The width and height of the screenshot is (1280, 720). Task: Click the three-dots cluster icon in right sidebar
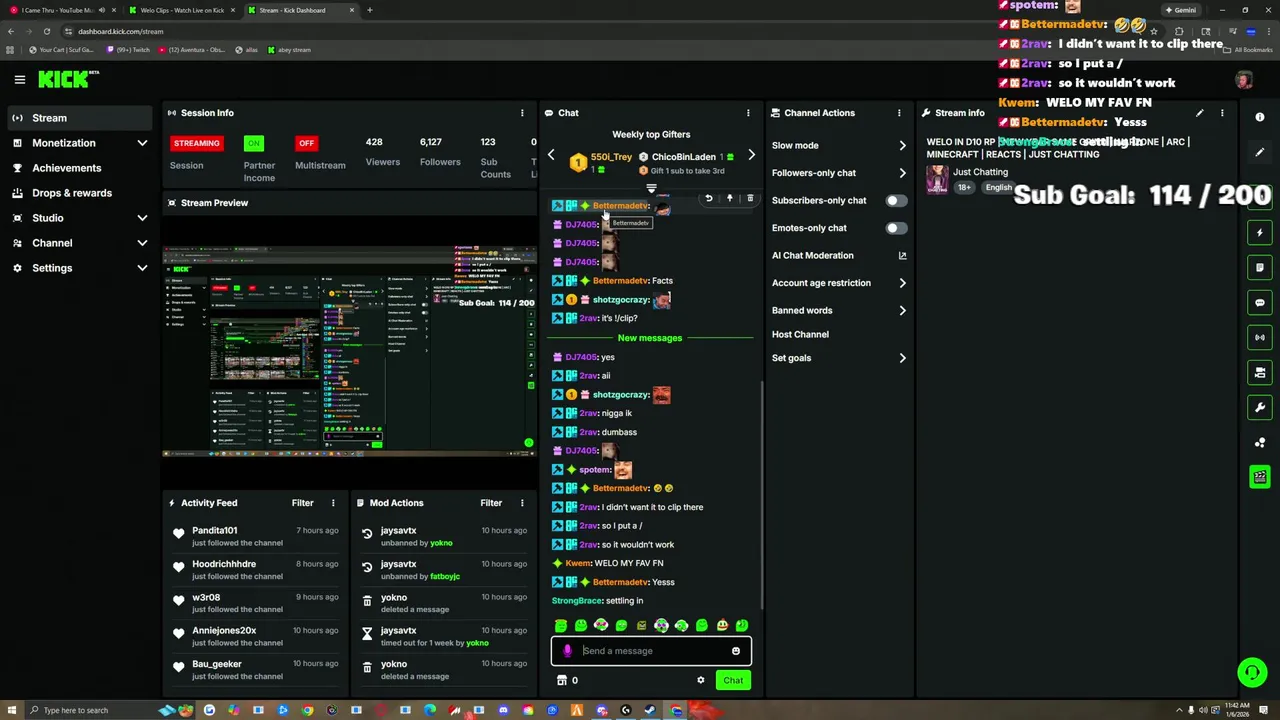[1260, 442]
